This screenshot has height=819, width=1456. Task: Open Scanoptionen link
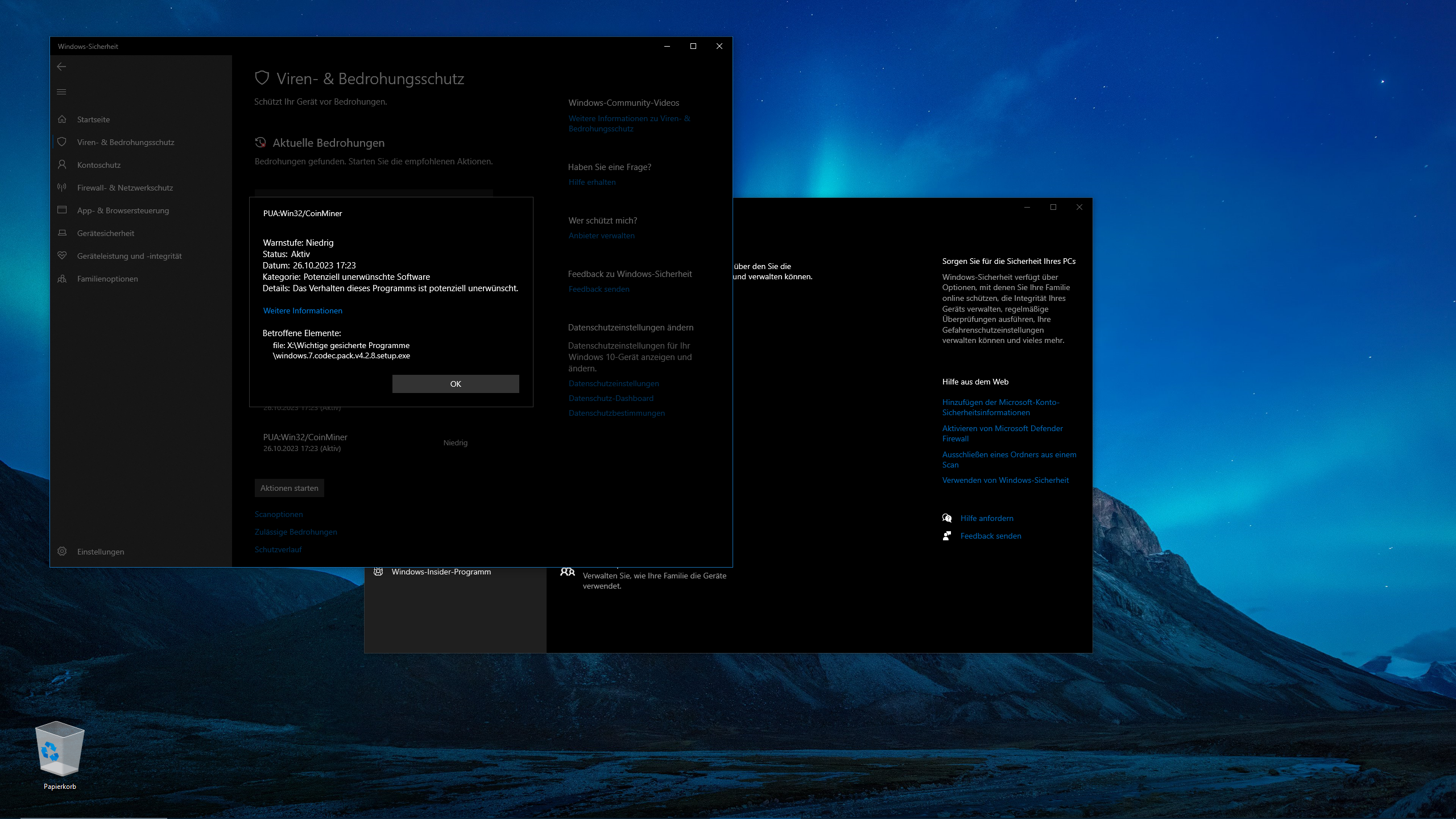pyautogui.click(x=279, y=514)
